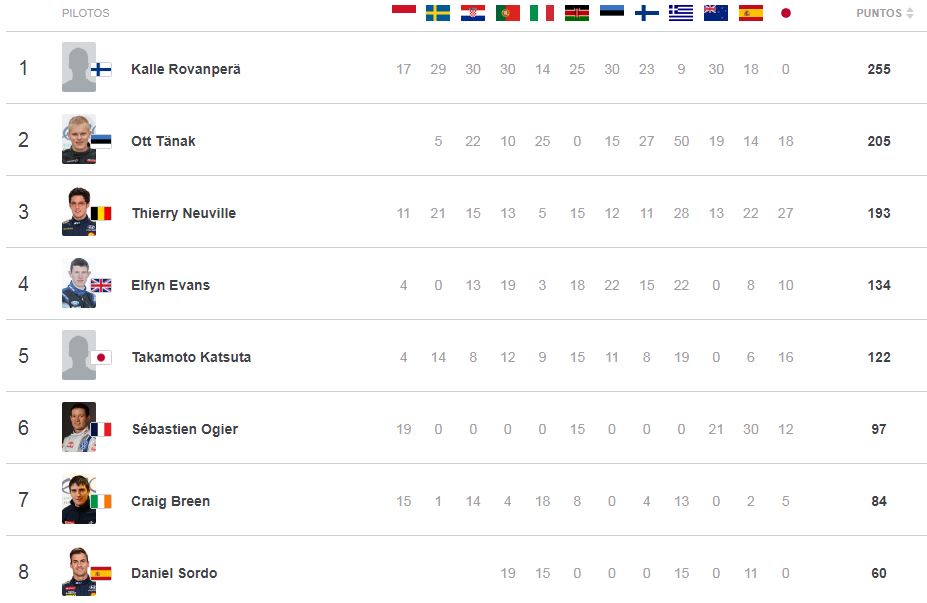Click Elfyn Evans' profile photo

[77, 282]
